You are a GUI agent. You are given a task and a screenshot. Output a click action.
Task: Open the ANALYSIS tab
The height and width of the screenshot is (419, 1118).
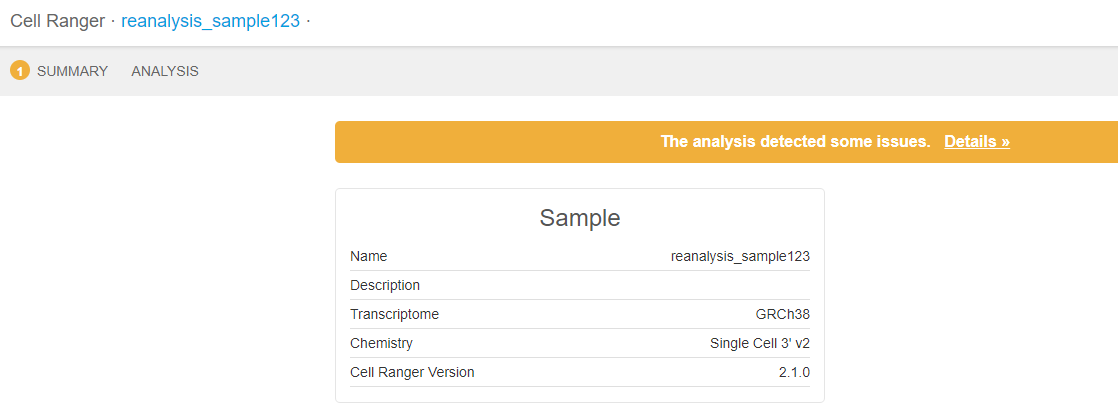tap(165, 71)
